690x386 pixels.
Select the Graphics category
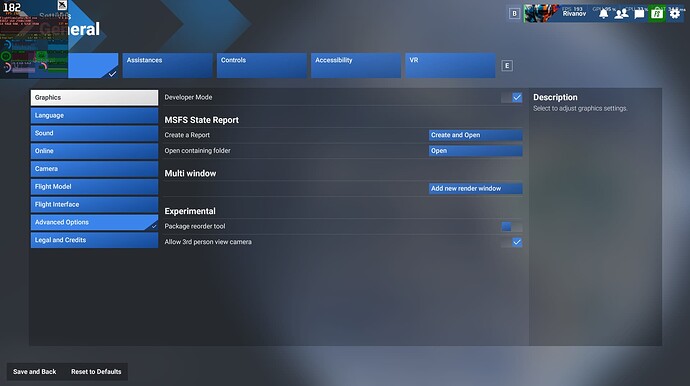94,98
